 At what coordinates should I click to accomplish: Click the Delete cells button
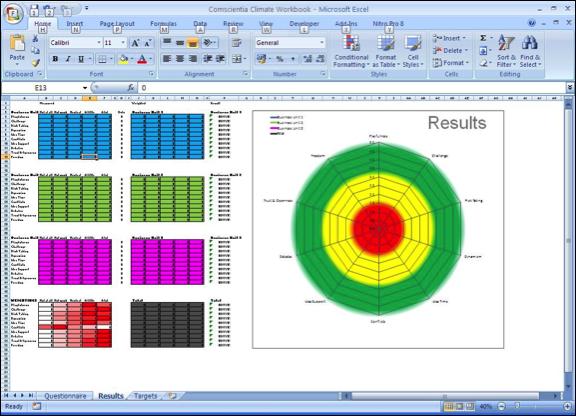451,50
